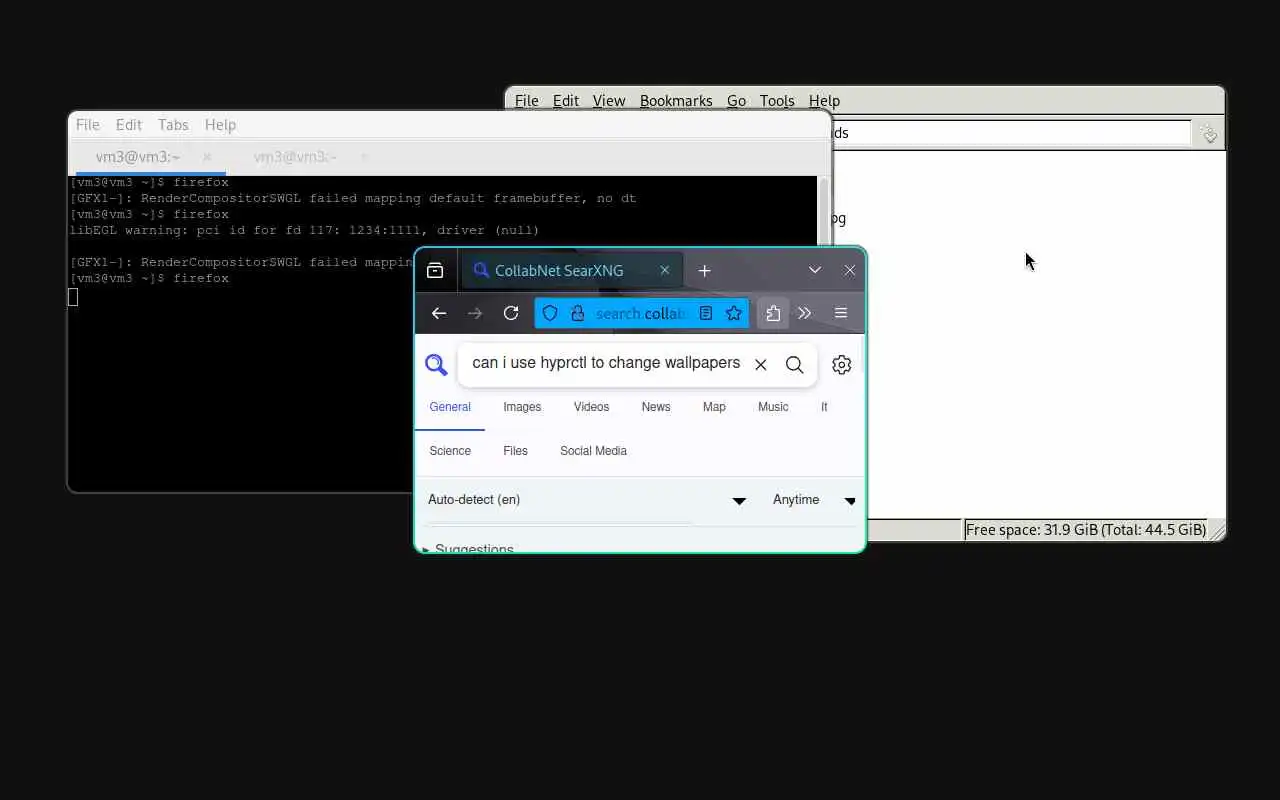This screenshot has width=1280, height=800.
Task: Open a new tab in Firefox
Action: (704, 271)
